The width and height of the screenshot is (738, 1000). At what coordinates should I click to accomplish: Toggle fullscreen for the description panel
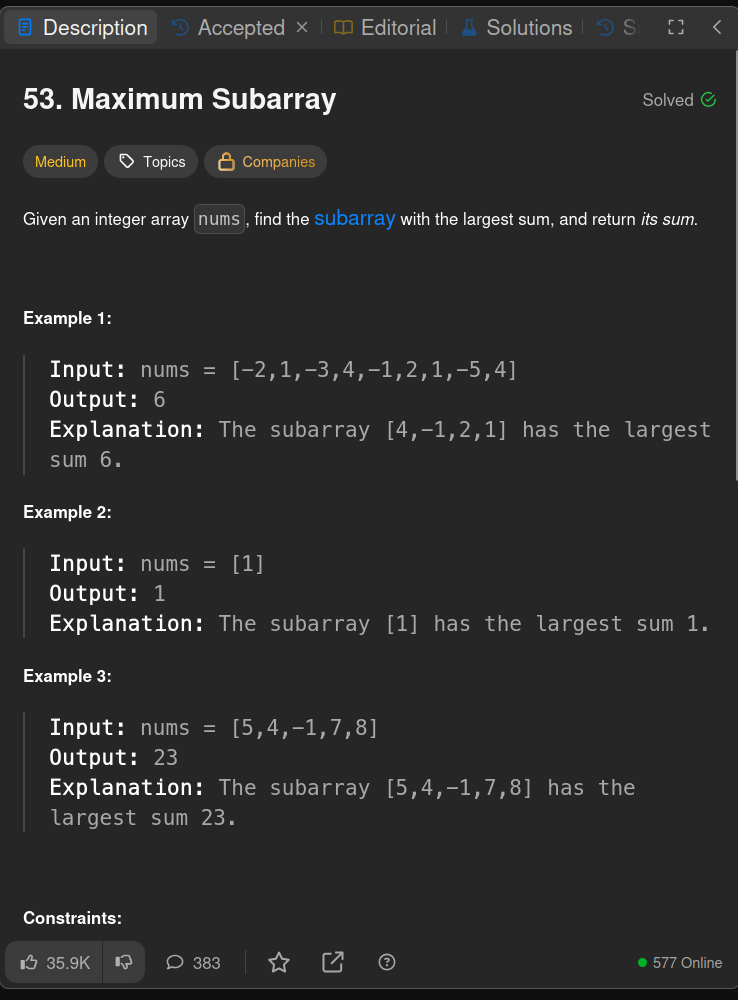pyautogui.click(x=675, y=27)
